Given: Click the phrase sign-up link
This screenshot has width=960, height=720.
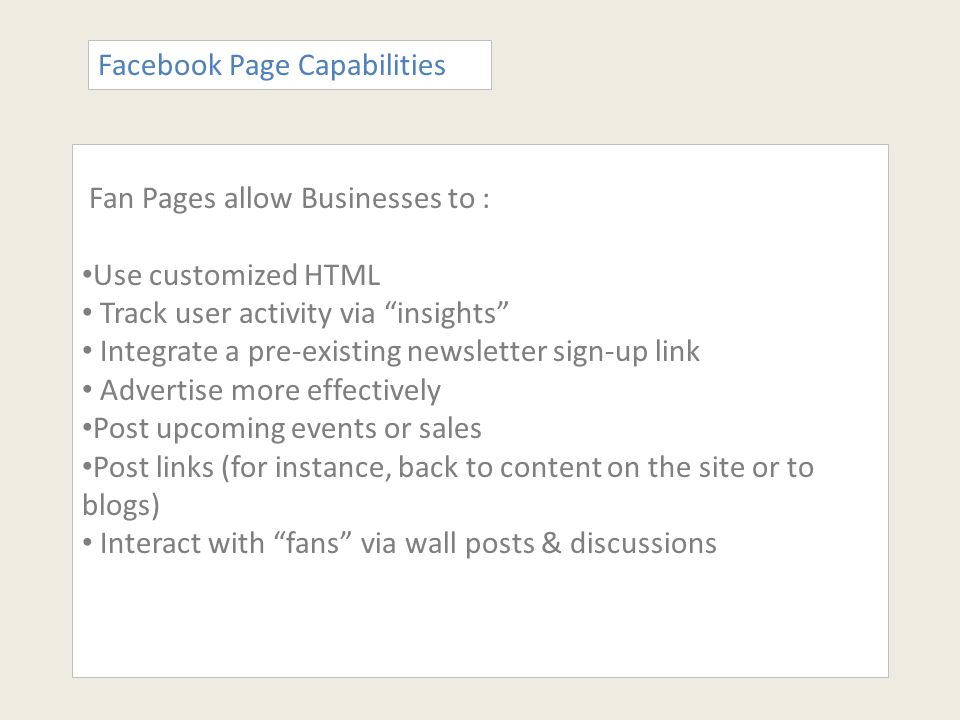Looking at the screenshot, I should [x=626, y=352].
